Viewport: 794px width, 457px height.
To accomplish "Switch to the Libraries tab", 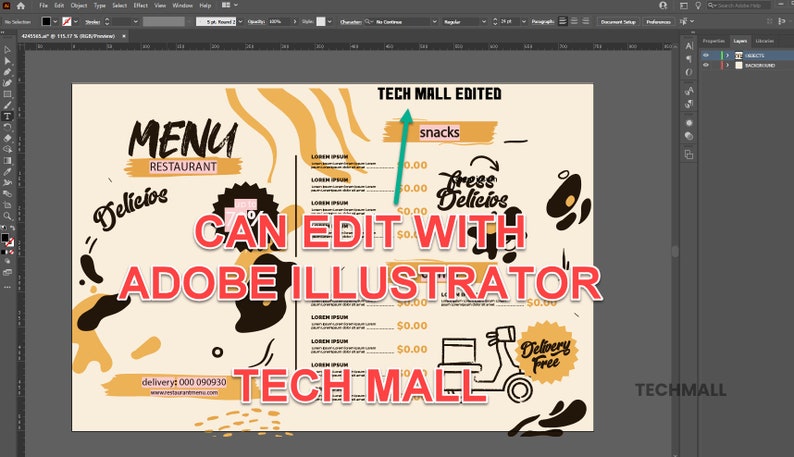I will point(764,41).
